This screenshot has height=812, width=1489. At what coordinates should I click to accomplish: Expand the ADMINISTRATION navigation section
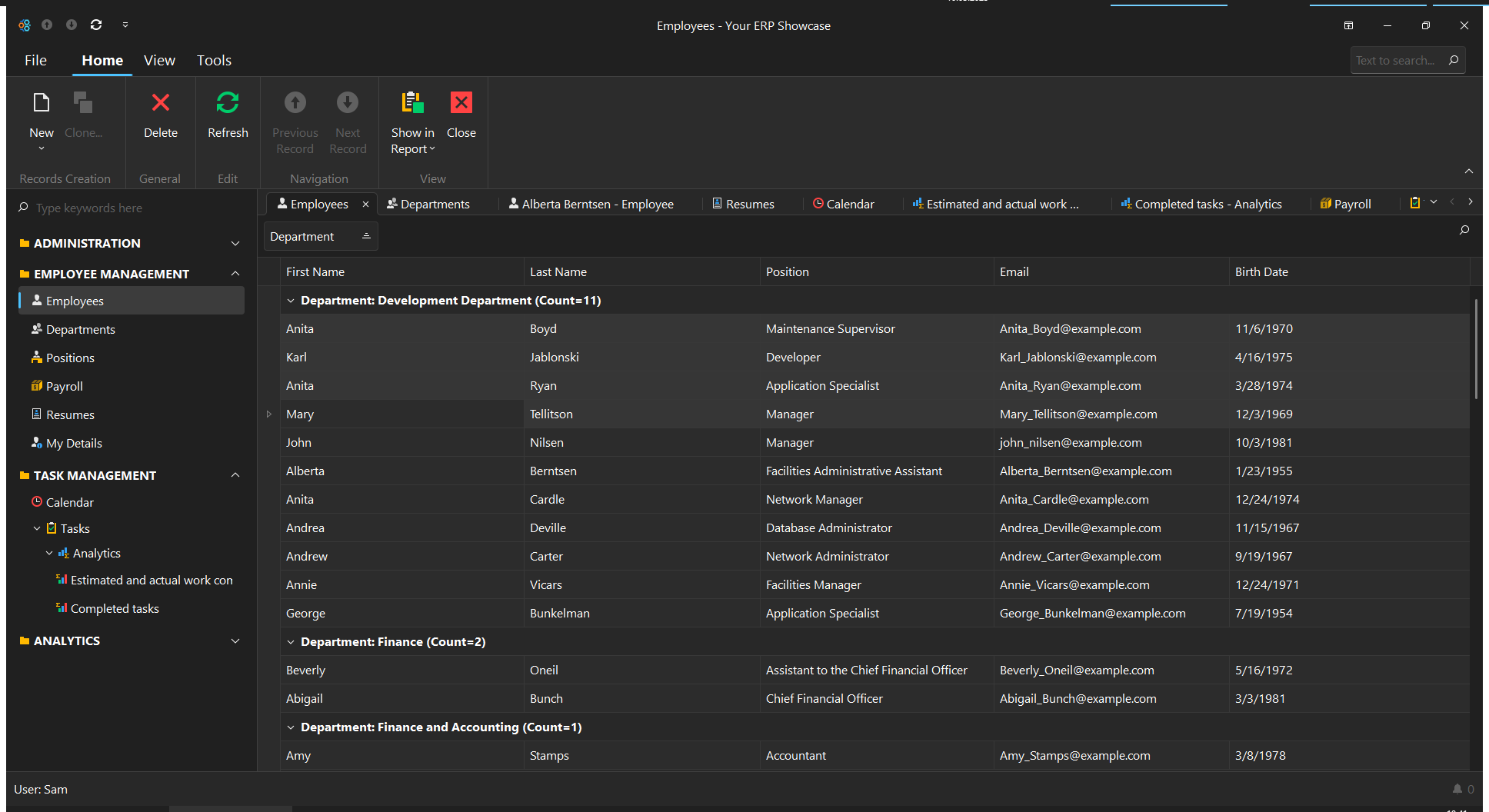[x=235, y=243]
